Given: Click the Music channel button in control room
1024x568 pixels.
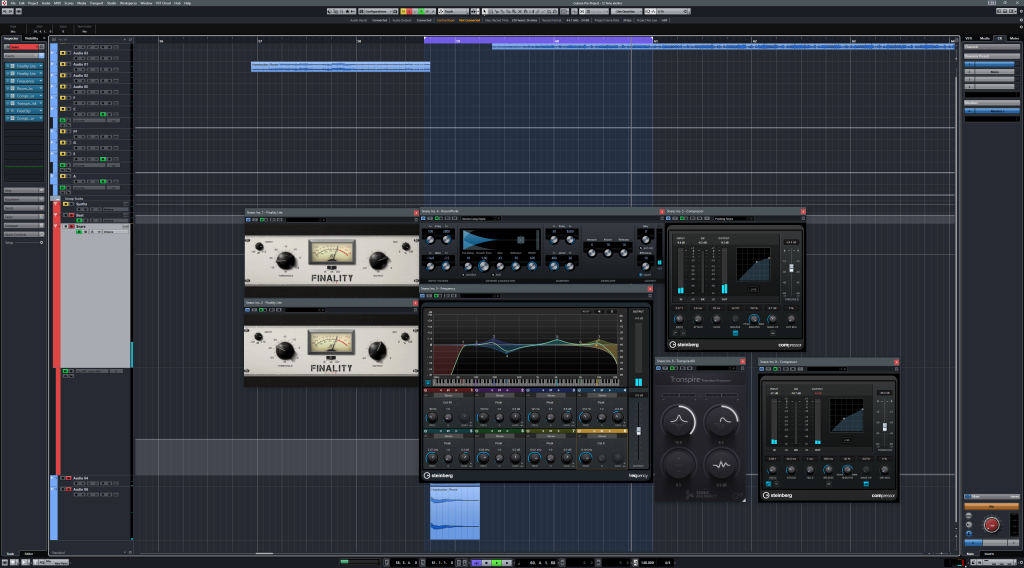Looking at the screenshot, I should pos(993,72).
